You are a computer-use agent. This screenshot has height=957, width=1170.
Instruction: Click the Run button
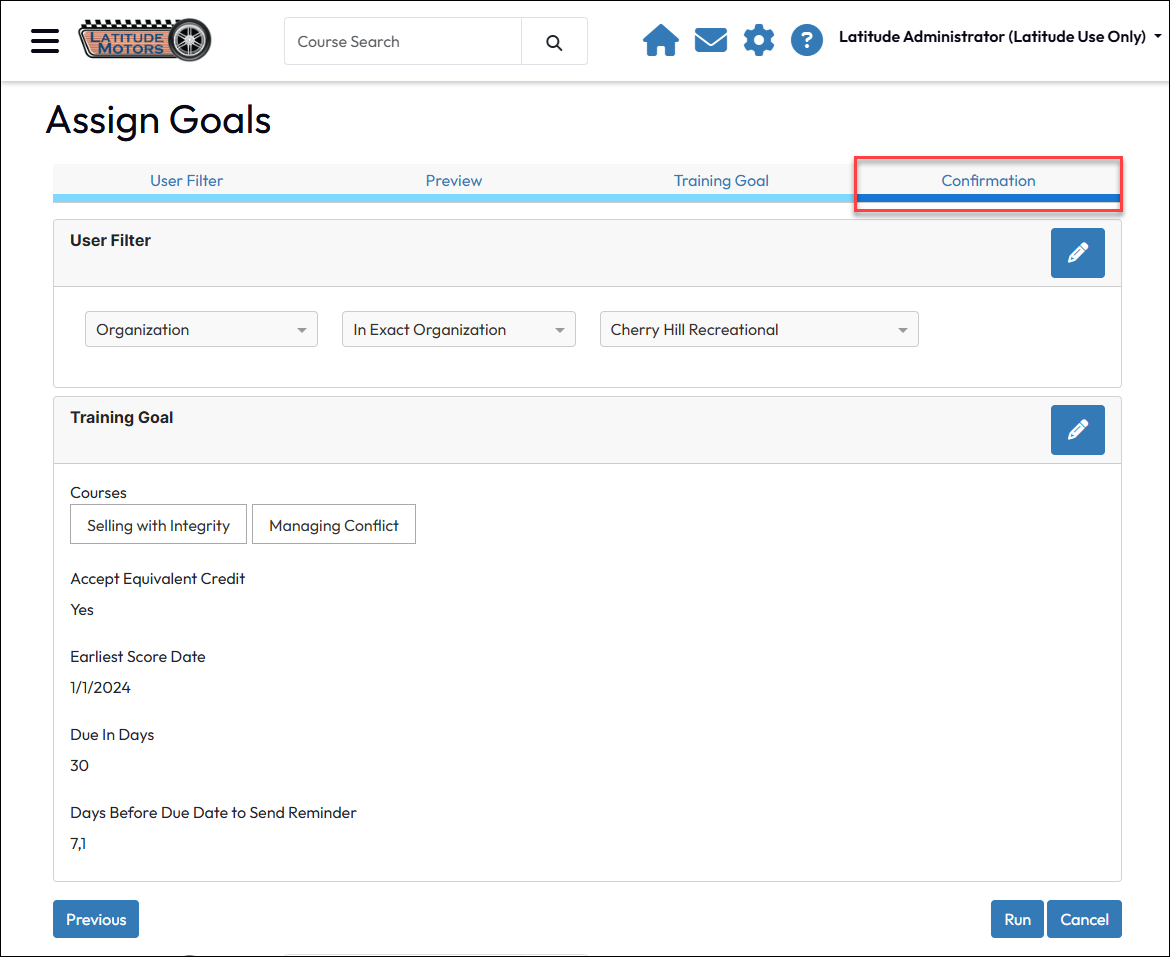(1017, 920)
